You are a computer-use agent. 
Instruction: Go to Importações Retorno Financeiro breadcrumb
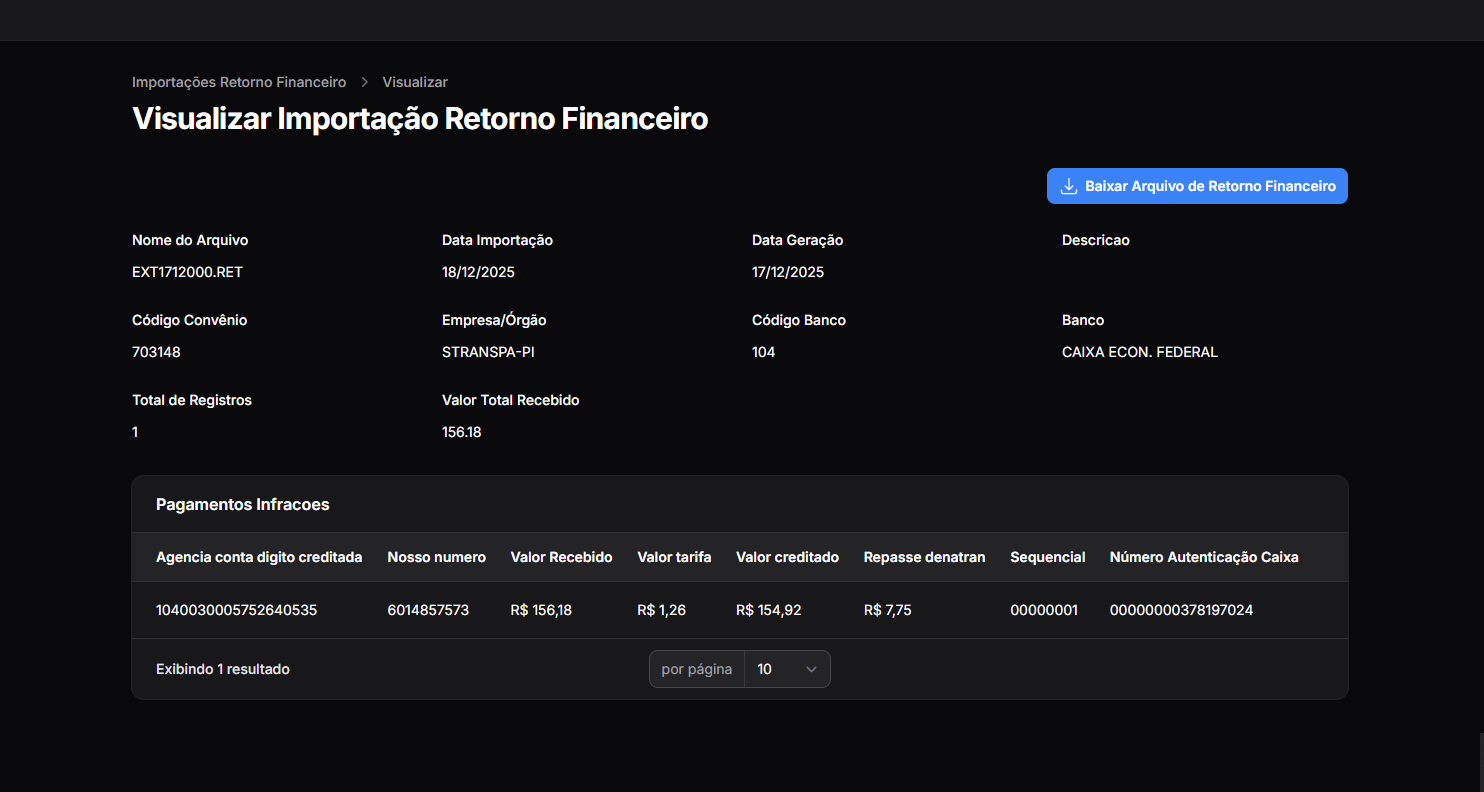[239, 82]
